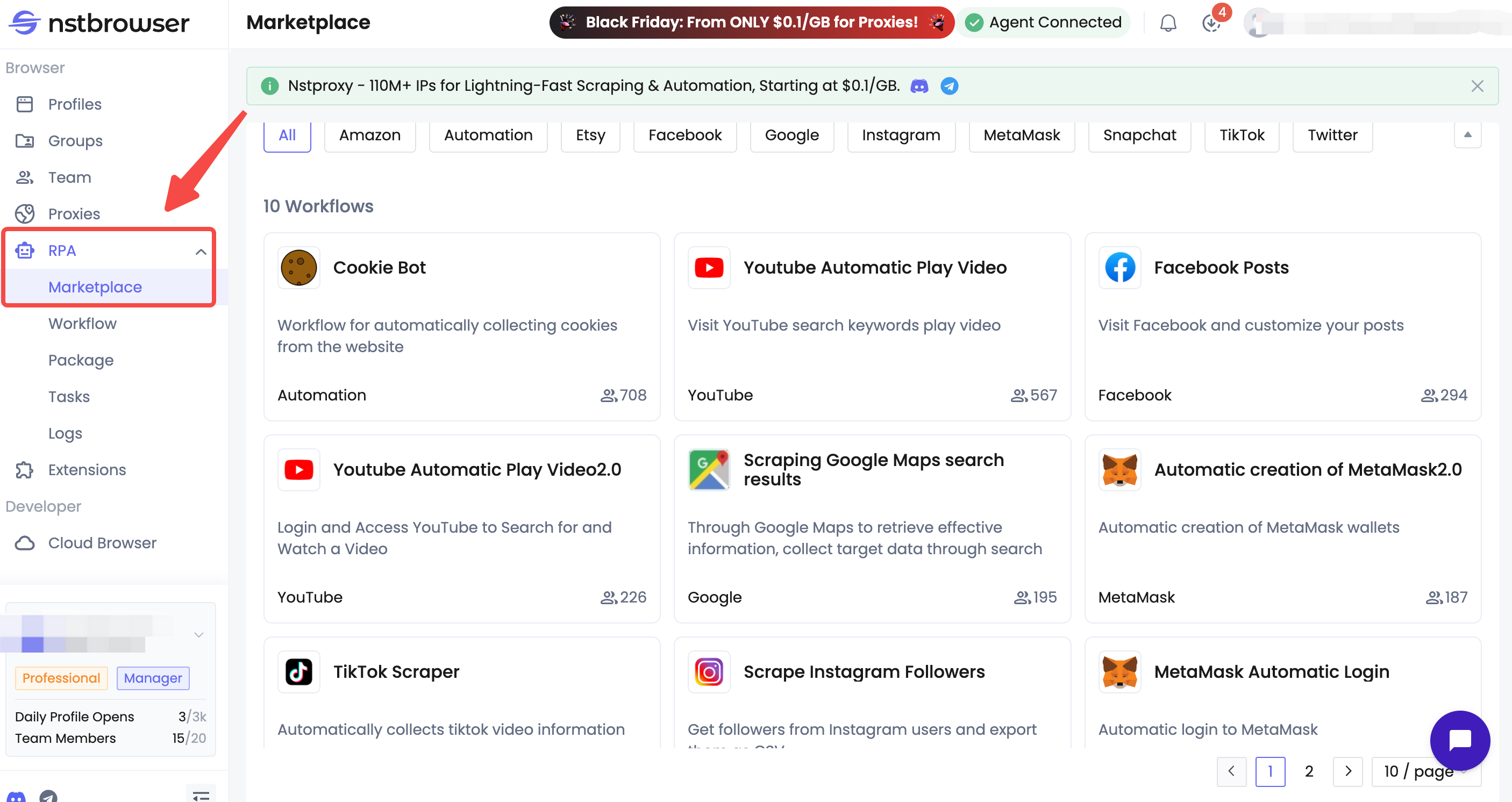Collapse the category filter list arrow
The image size is (1512, 802).
1467,135
